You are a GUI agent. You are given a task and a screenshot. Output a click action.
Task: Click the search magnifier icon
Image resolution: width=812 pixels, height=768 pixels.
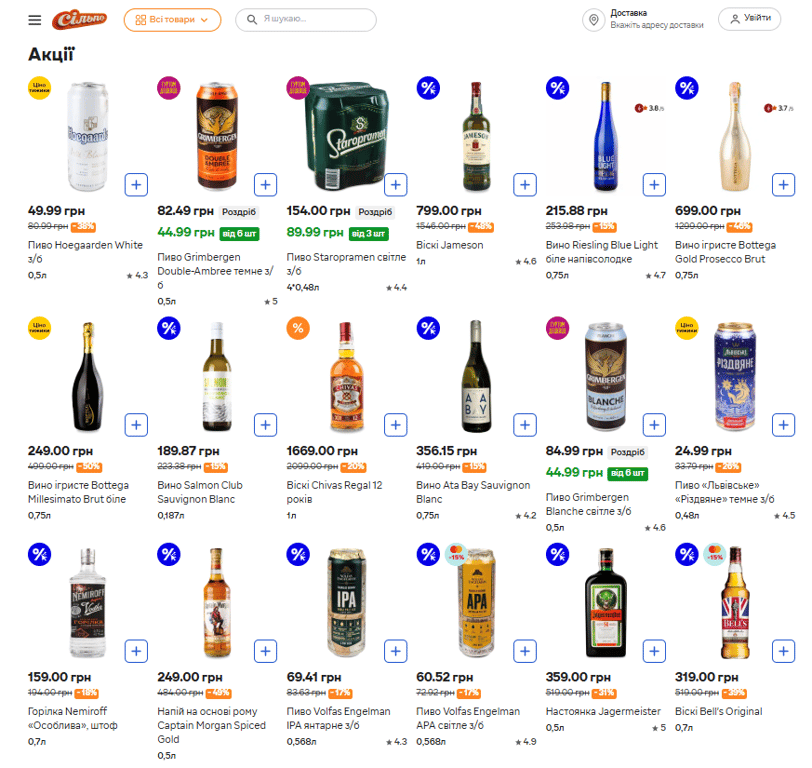pyautogui.click(x=250, y=19)
